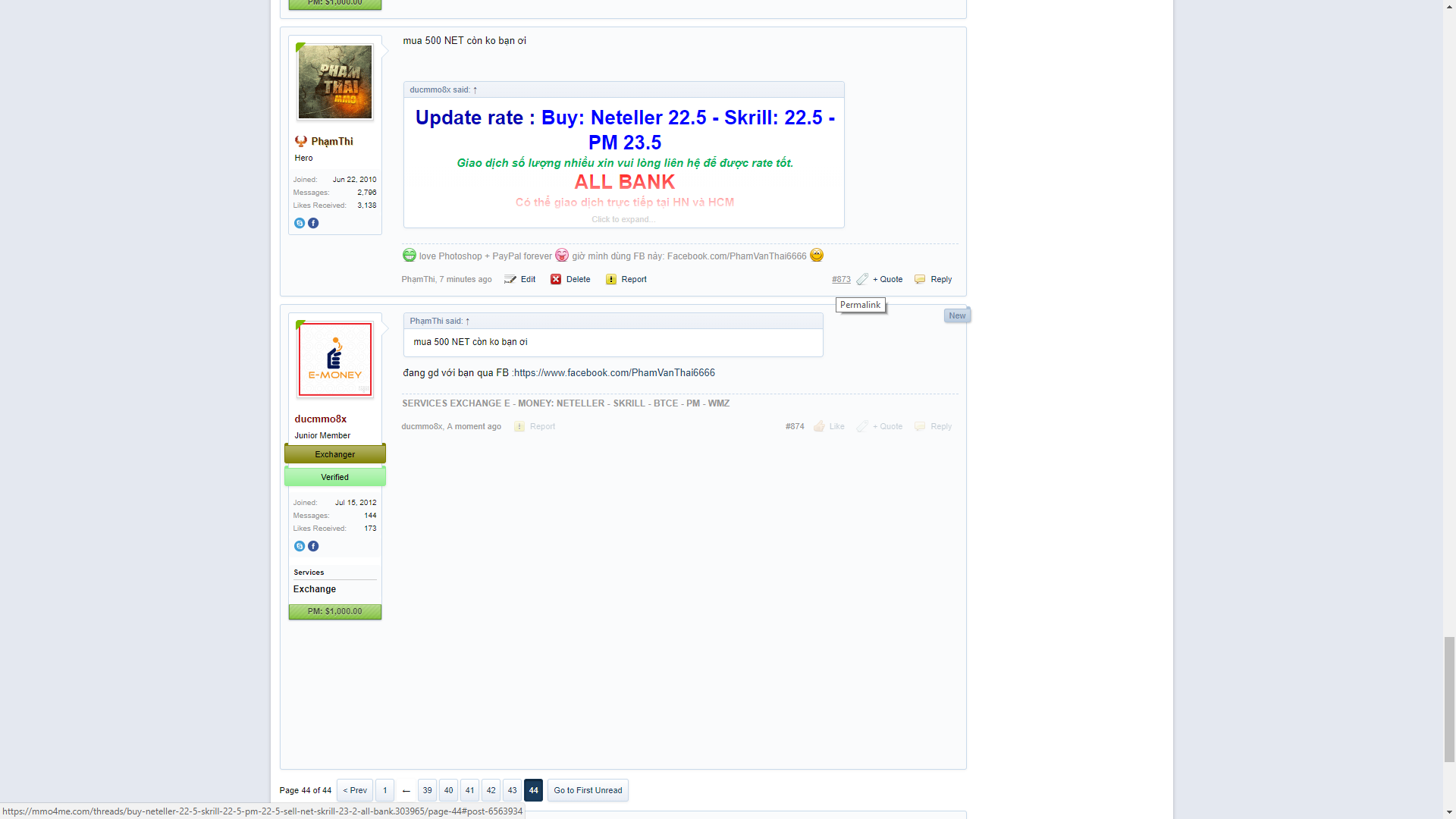Open PhạmThi's avatar image

click(335, 82)
